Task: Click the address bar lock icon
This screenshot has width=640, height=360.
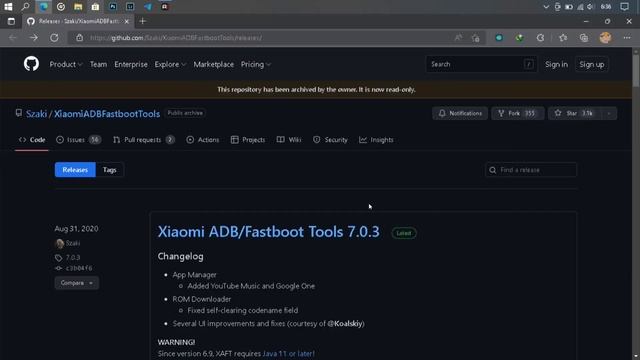Action: (80, 38)
